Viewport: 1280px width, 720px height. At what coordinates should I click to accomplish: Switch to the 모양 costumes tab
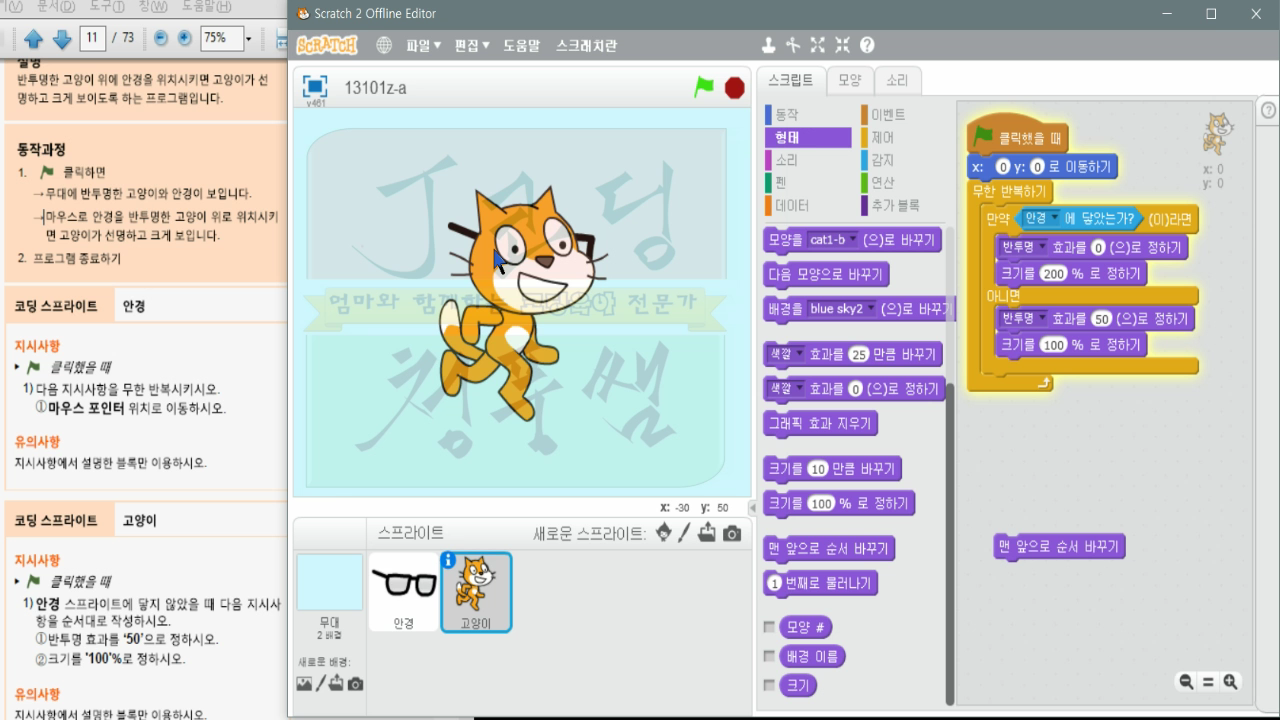pos(849,81)
